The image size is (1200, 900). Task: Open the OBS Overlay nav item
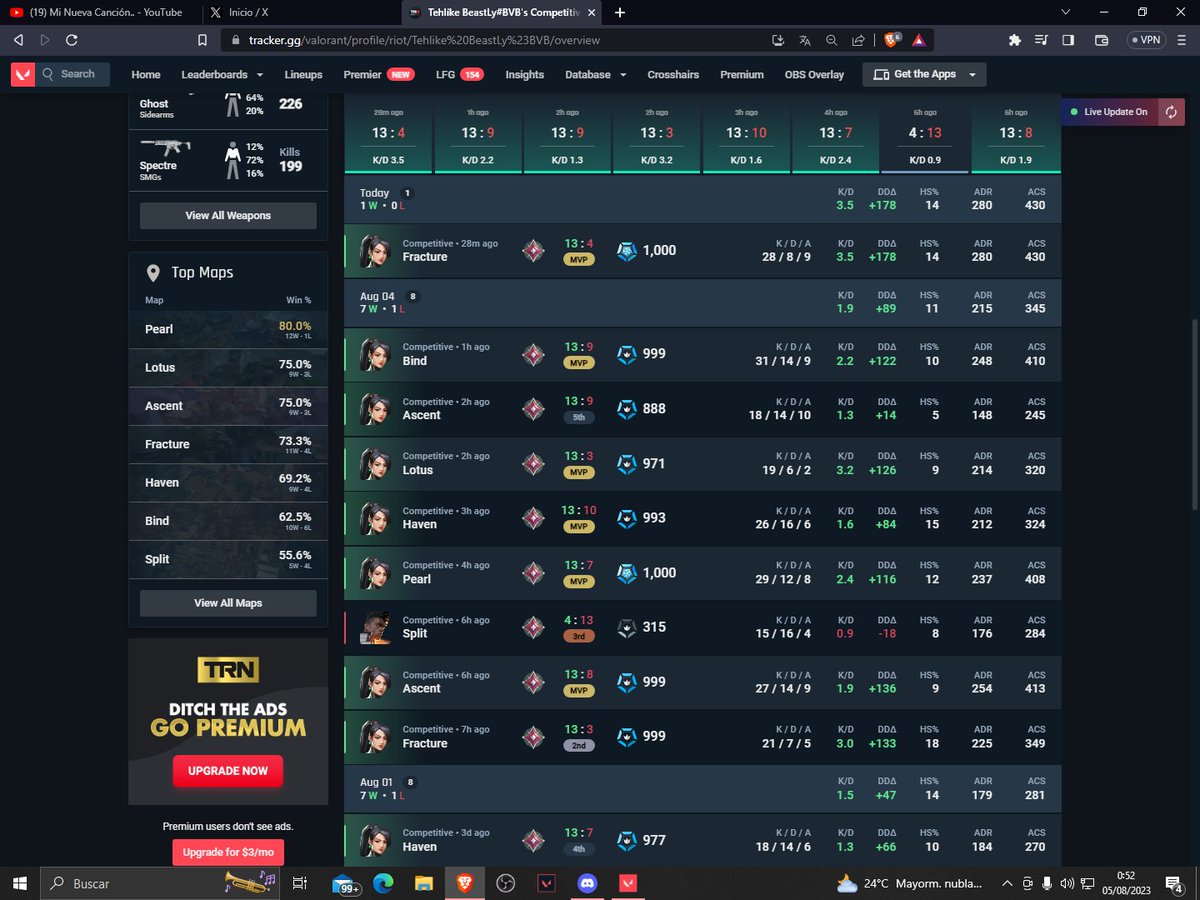814,75
